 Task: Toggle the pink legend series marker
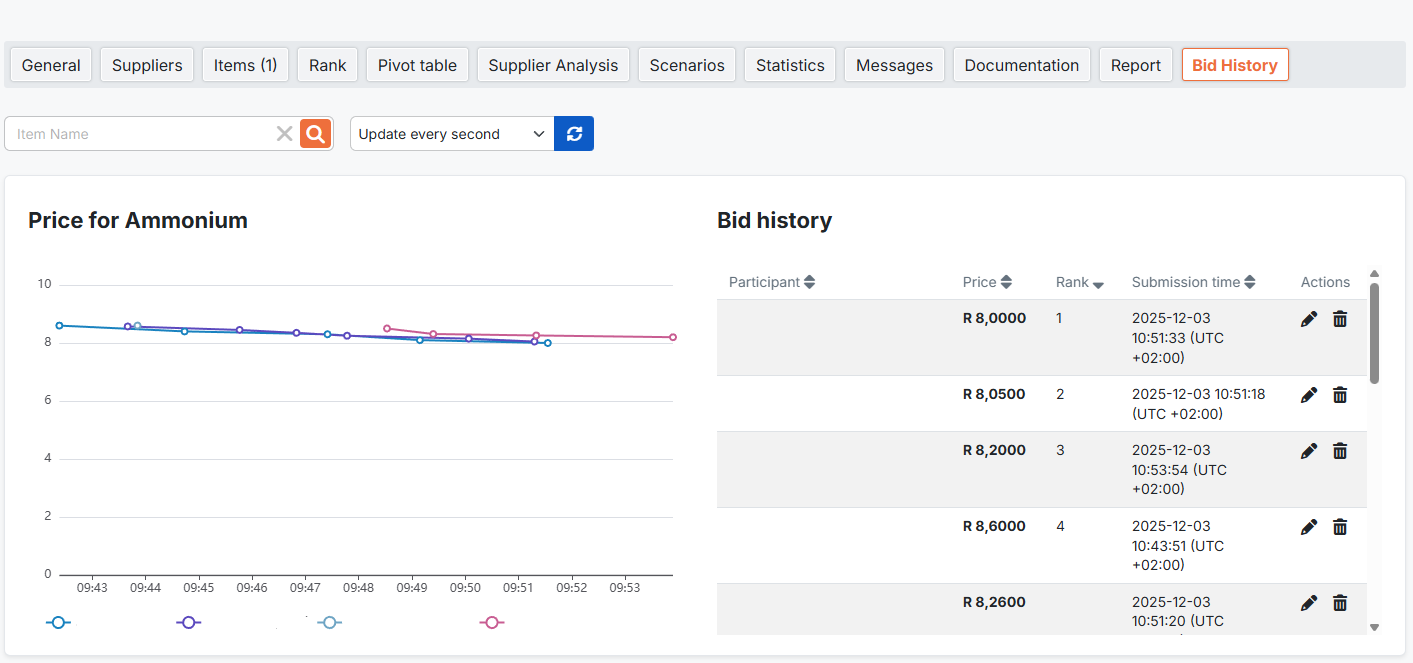pos(491,622)
